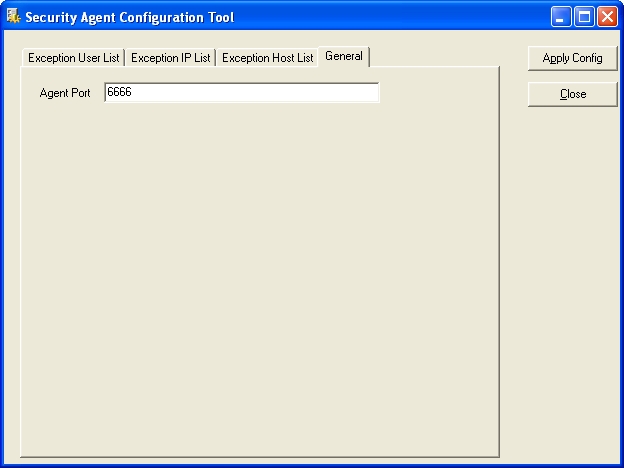Click empty title bar space left of minimize

[x=400, y=17]
